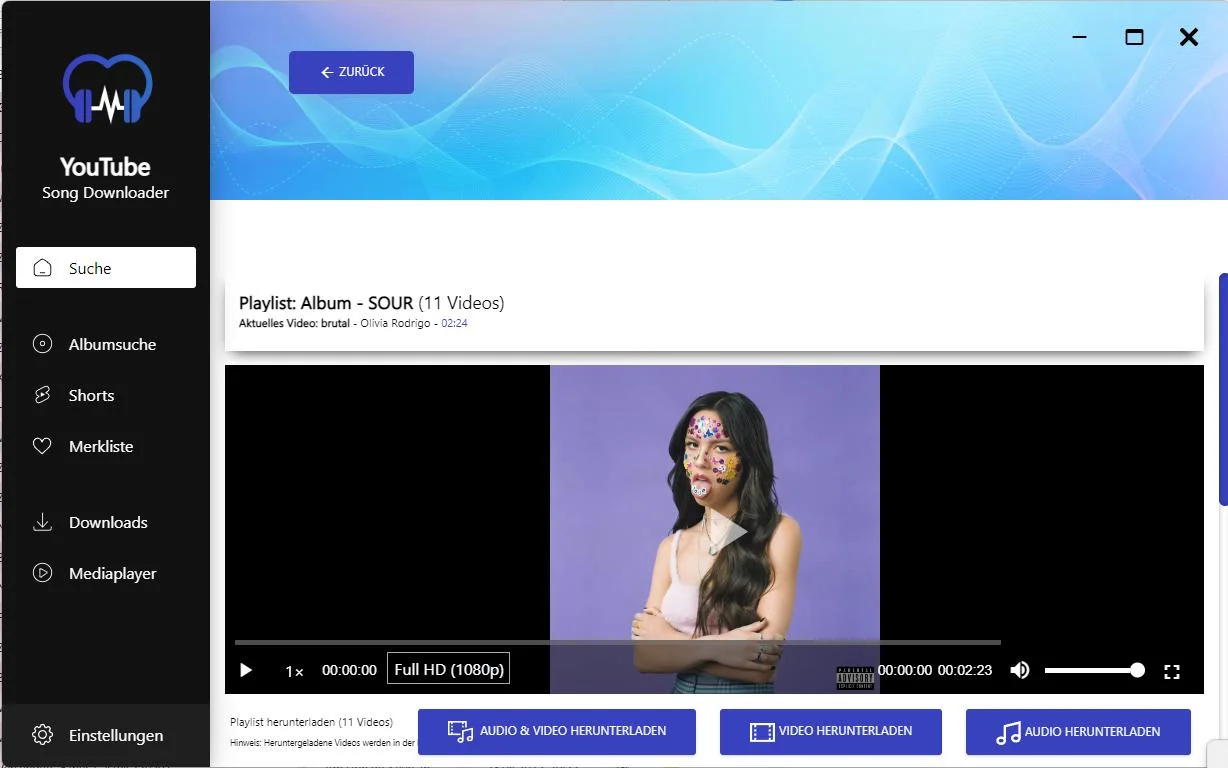Screen dimensions: 1228x768
Task: Open Merkliste via the heart icon
Action: point(42,446)
